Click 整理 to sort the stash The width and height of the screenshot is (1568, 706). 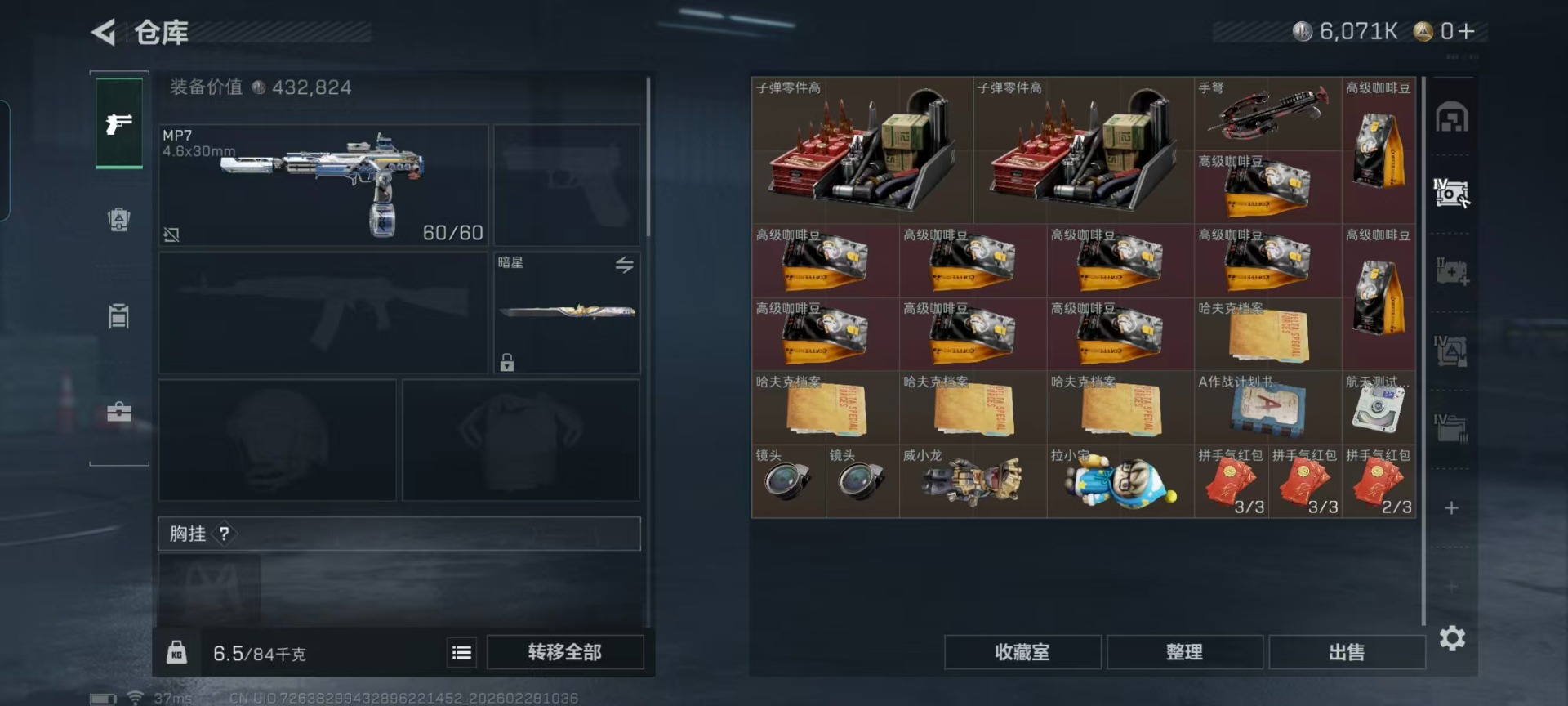(1184, 652)
